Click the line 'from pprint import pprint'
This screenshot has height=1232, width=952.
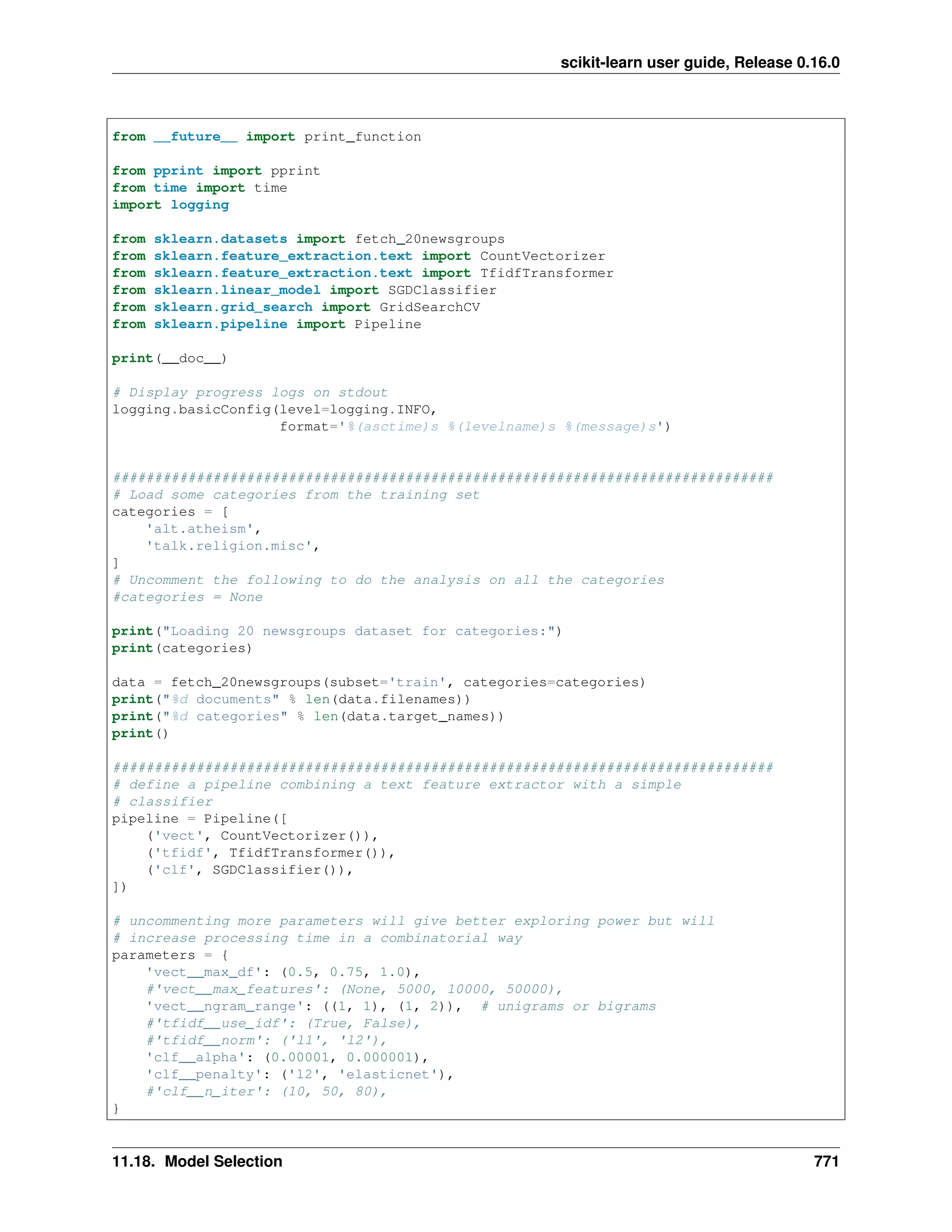coord(216,171)
